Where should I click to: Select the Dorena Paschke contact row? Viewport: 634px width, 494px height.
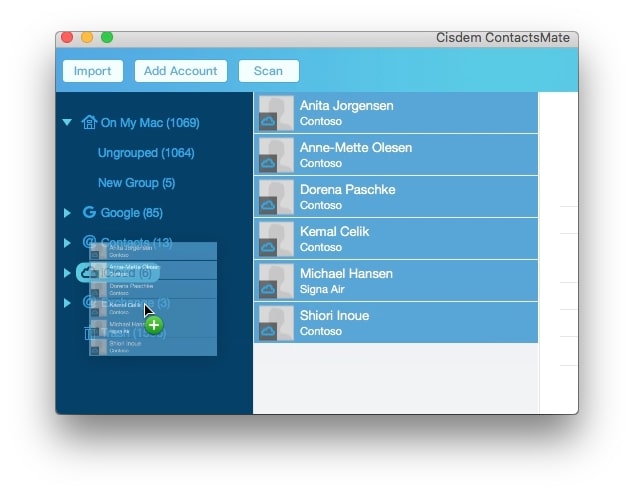[x=396, y=197]
